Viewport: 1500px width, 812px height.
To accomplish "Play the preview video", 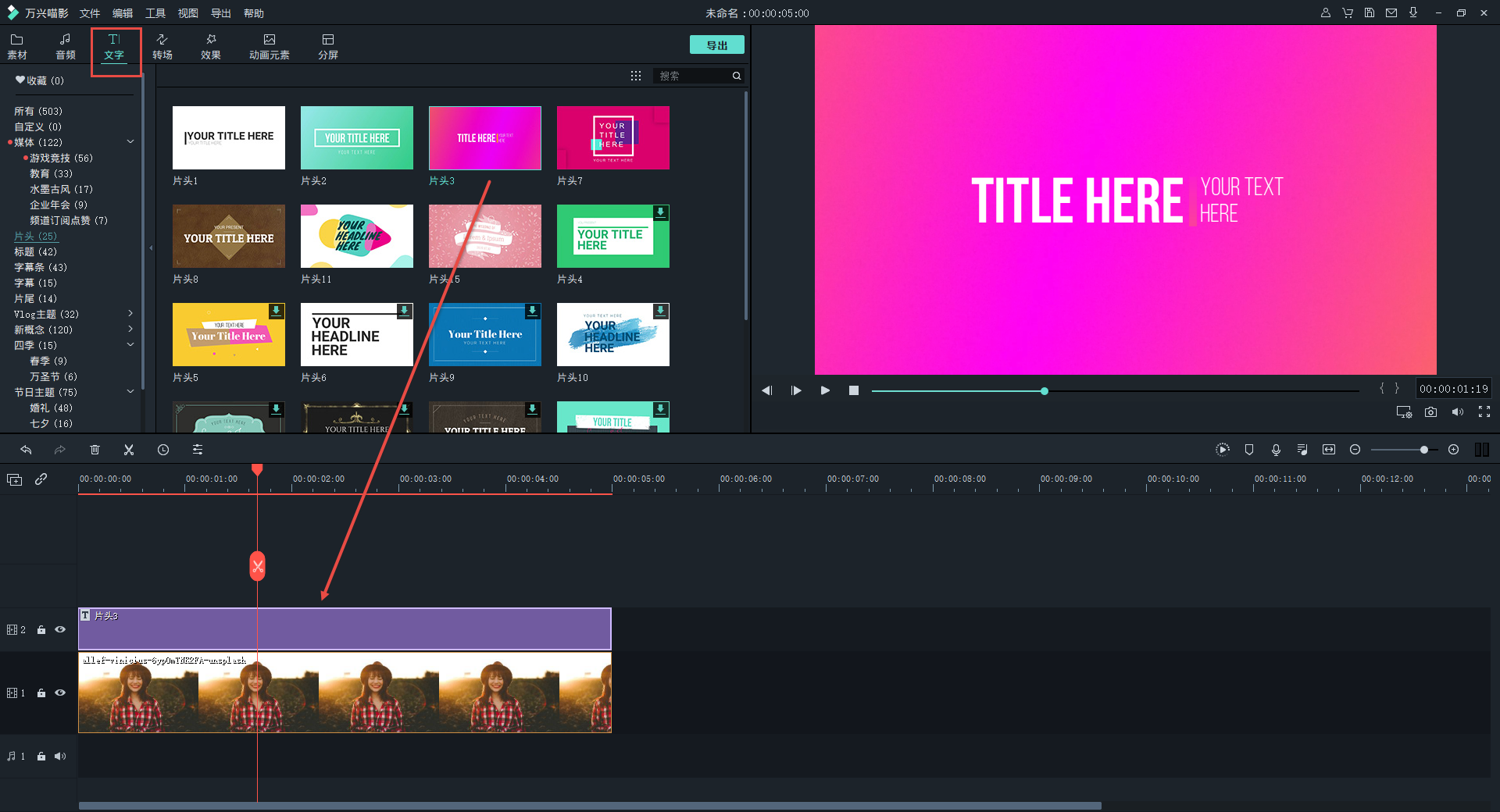I will (x=825, y=390).
